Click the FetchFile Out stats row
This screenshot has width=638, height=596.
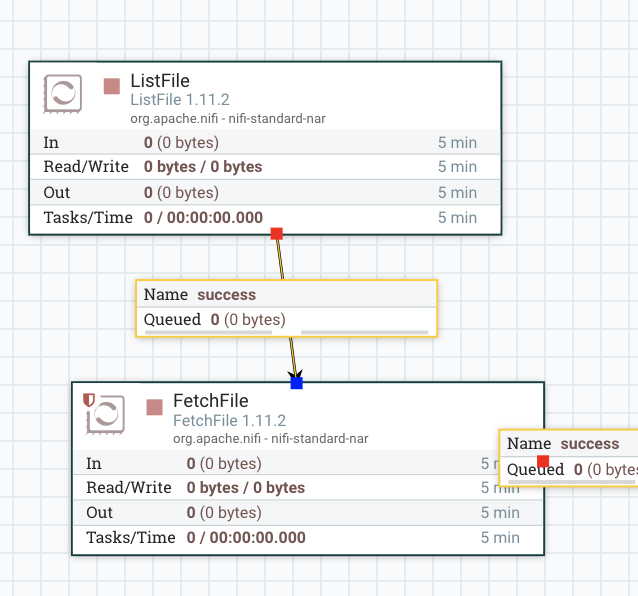[300, 512]
